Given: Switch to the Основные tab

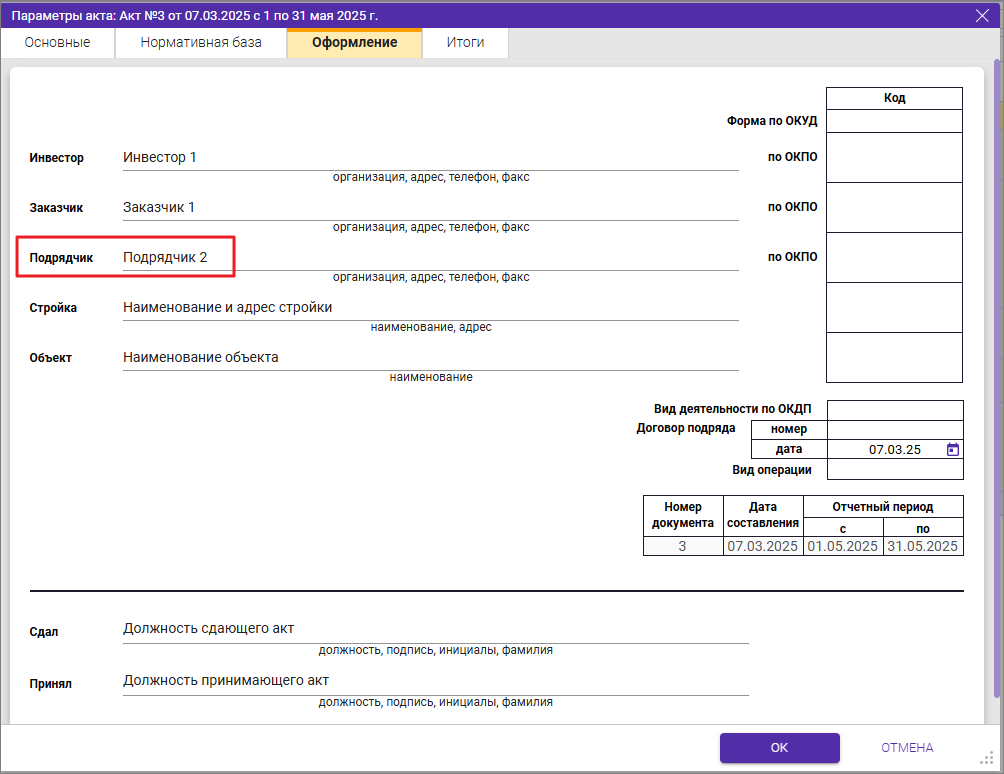Looking at the screenshot, I should [x=57, y=43].
